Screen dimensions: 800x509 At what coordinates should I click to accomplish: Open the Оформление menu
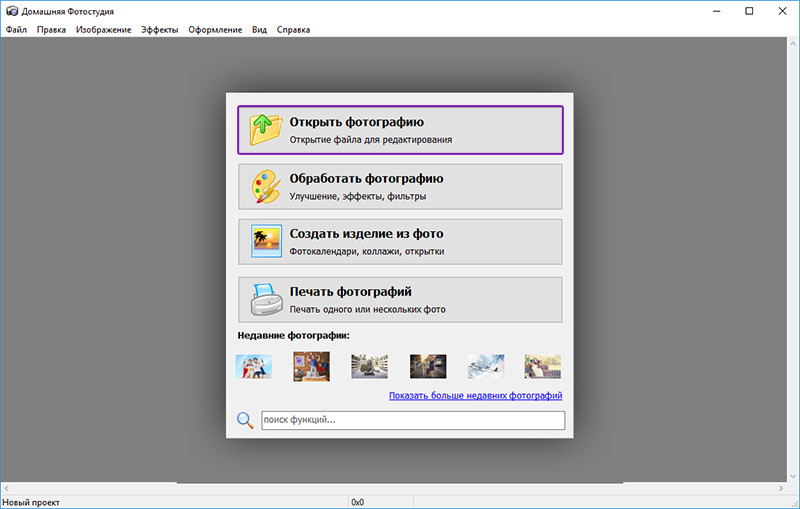[215, 30]
